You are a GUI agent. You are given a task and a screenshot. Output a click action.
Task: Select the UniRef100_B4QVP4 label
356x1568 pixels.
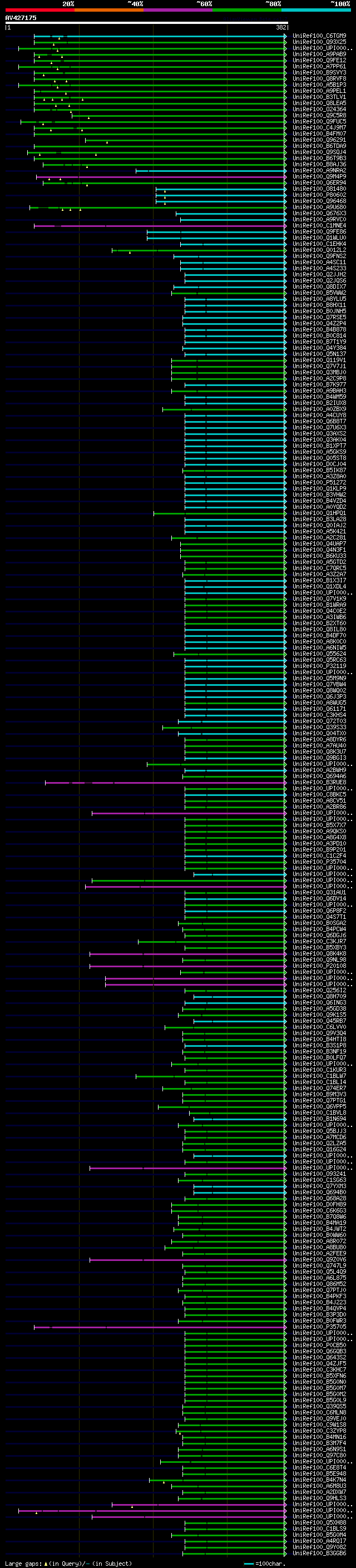(x=319, y=1308)
